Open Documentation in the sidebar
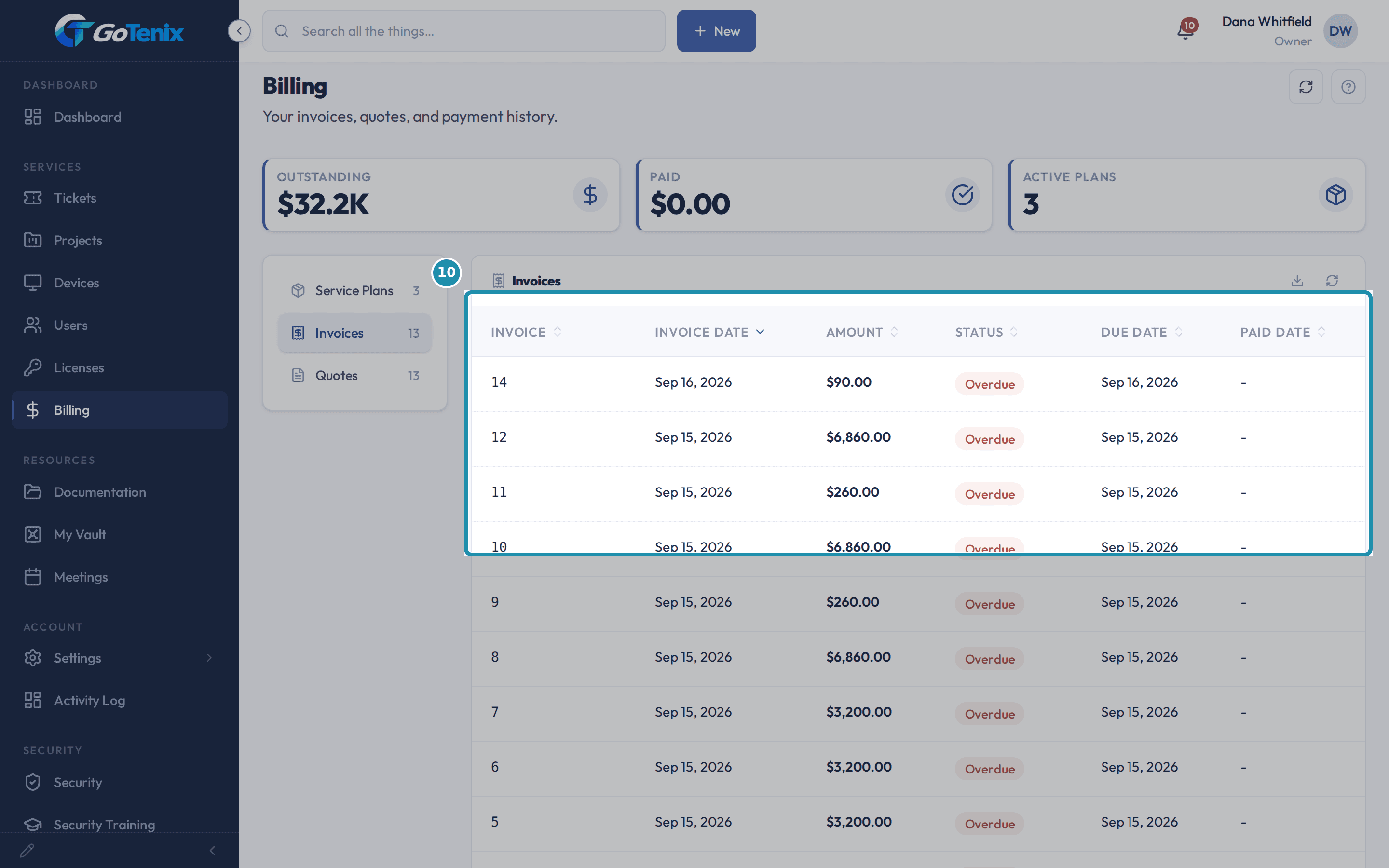The height and width of the screenshot is (868, 1389). [x=120, y=492]
